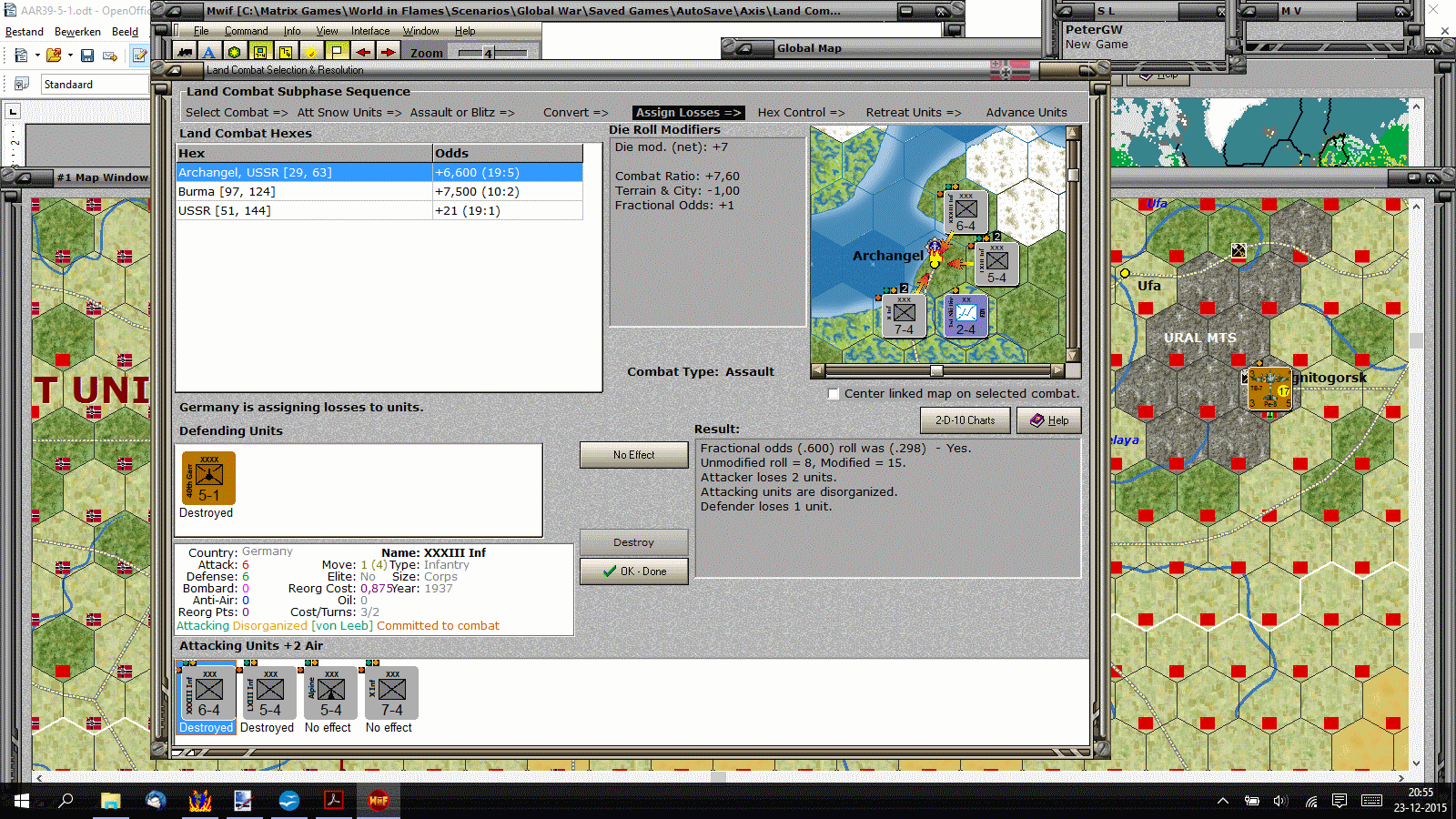Click the OpenOffice save icon
Image resolution: width=1456 pixels, height=819 pixels.
point(87,56)
